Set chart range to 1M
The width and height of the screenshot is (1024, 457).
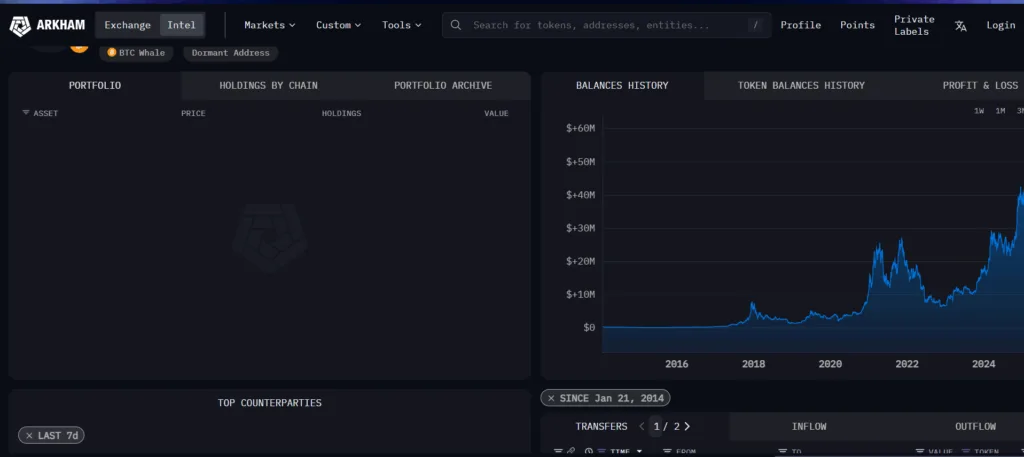(x=1000, y=111)
